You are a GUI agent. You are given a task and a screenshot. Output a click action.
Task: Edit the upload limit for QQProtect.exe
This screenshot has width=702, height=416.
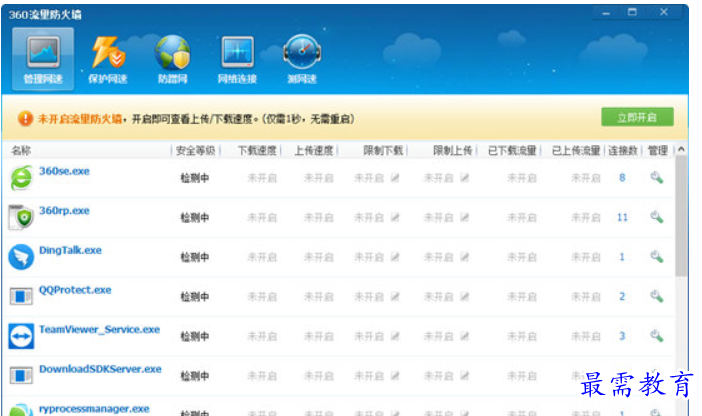(465, 296)
